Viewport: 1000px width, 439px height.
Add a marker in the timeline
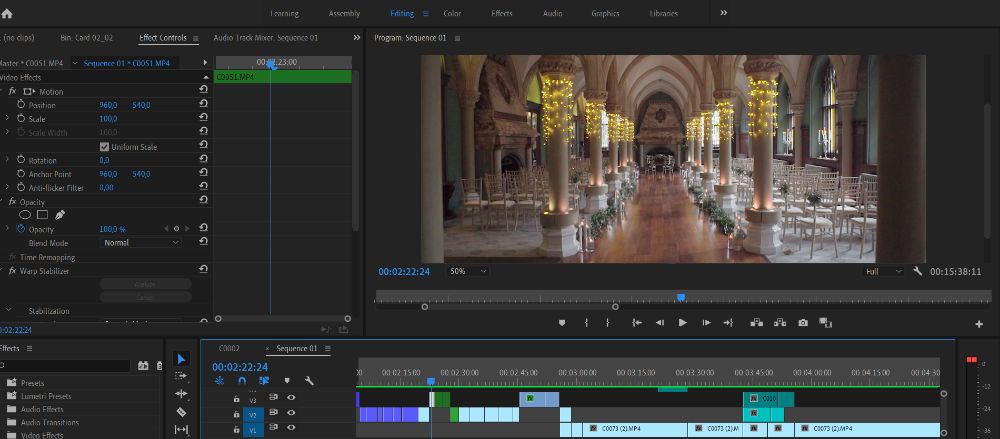tap(287, 381)
